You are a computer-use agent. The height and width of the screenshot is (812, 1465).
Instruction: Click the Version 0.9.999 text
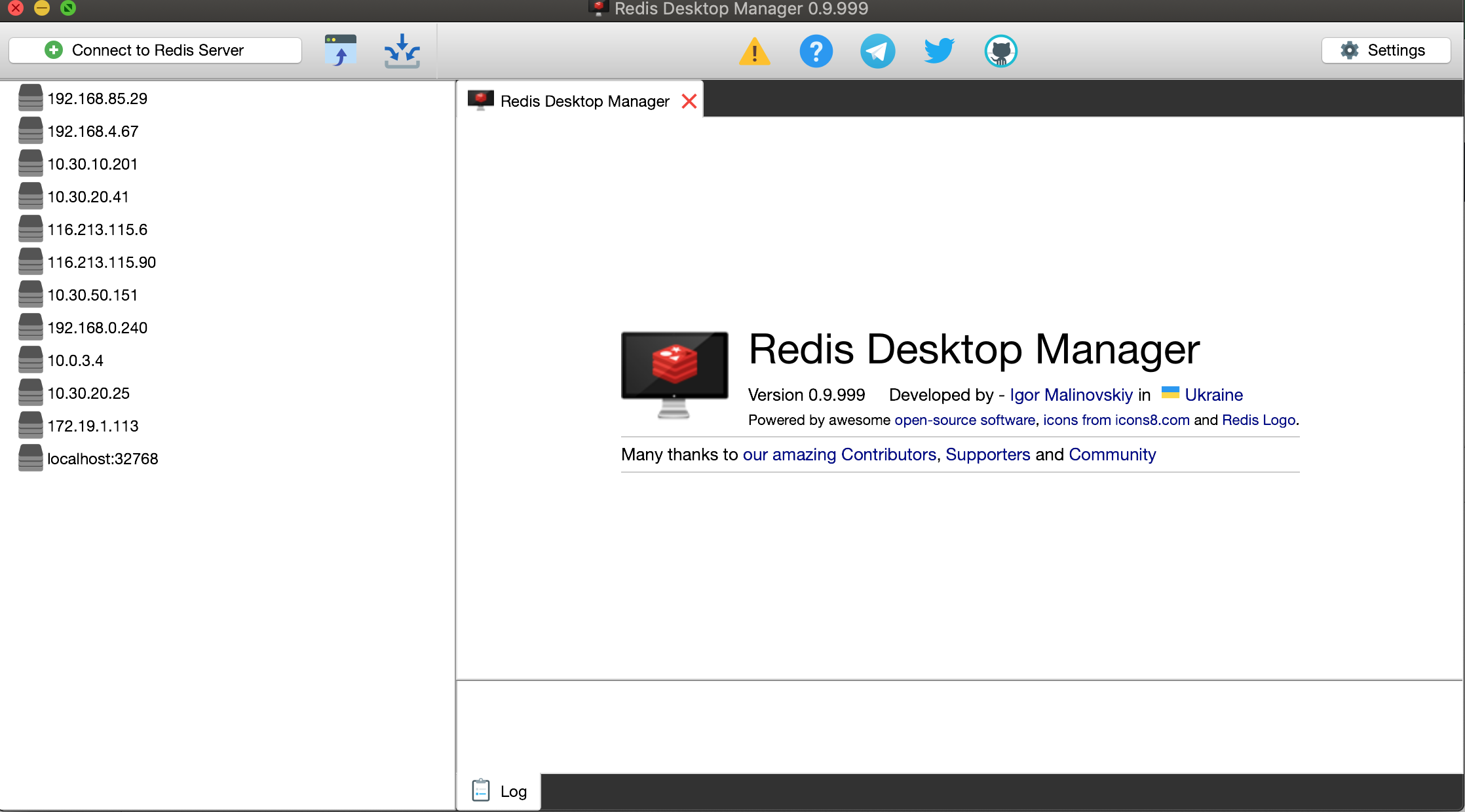(x=807, y=395)
